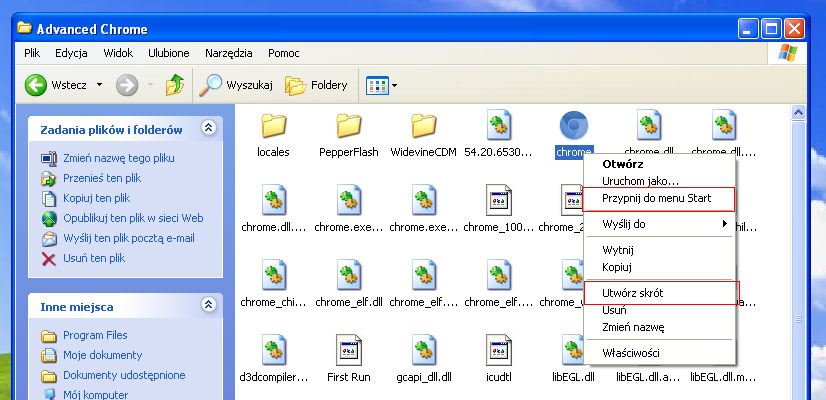
Task: Select the libEGL.dll file icon
Action: tap(573, 349)
